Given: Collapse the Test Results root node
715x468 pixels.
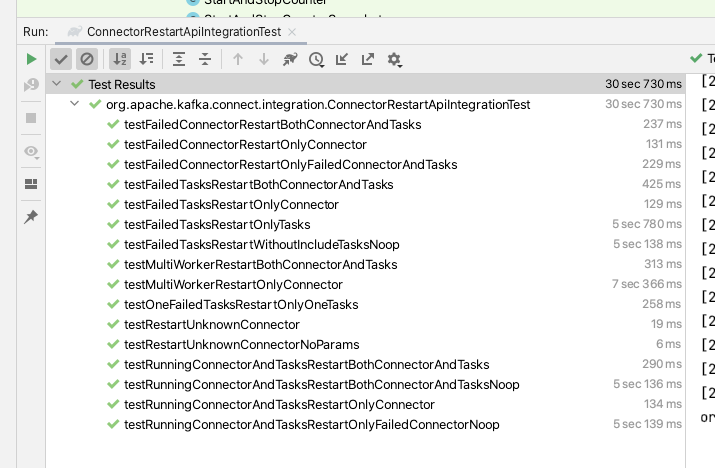Looking at the screenshot, I should (57, 84).
